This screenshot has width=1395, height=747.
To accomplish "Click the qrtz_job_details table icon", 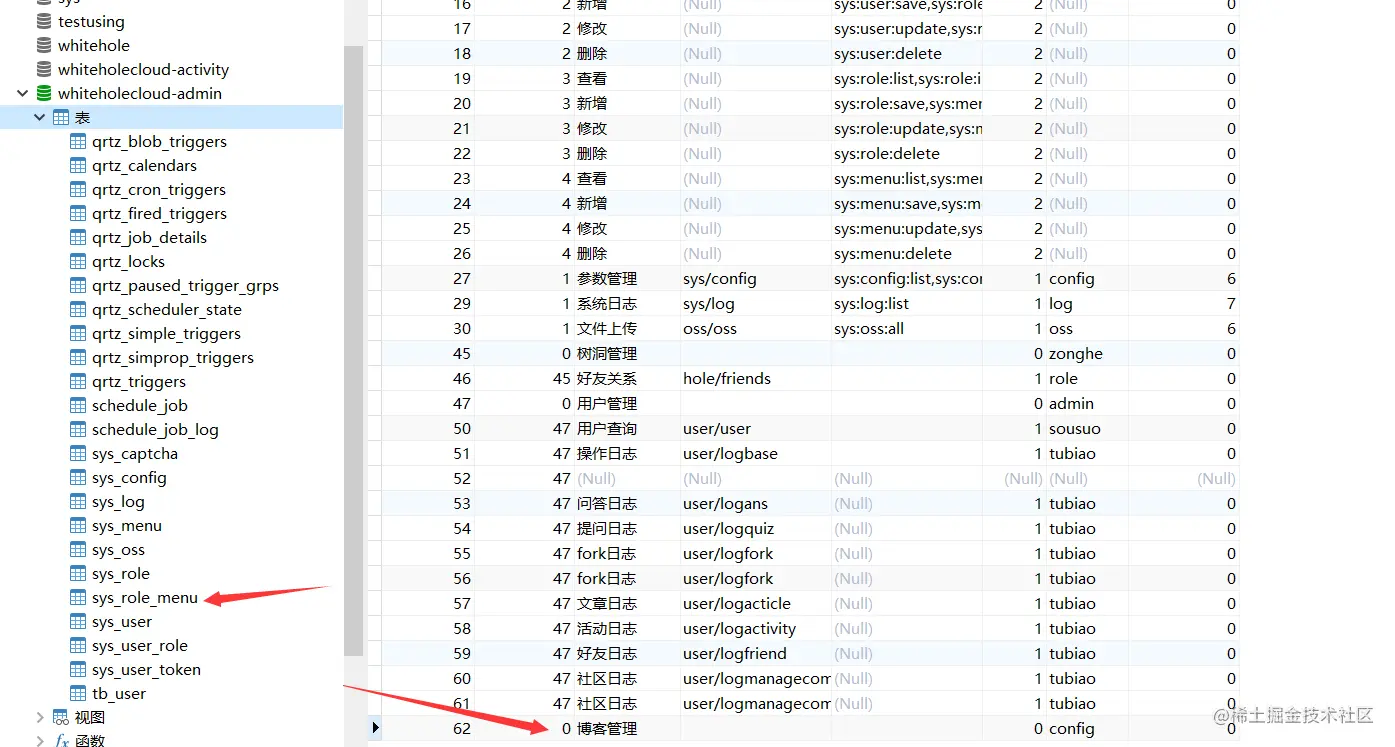I will tap(78, 238).
